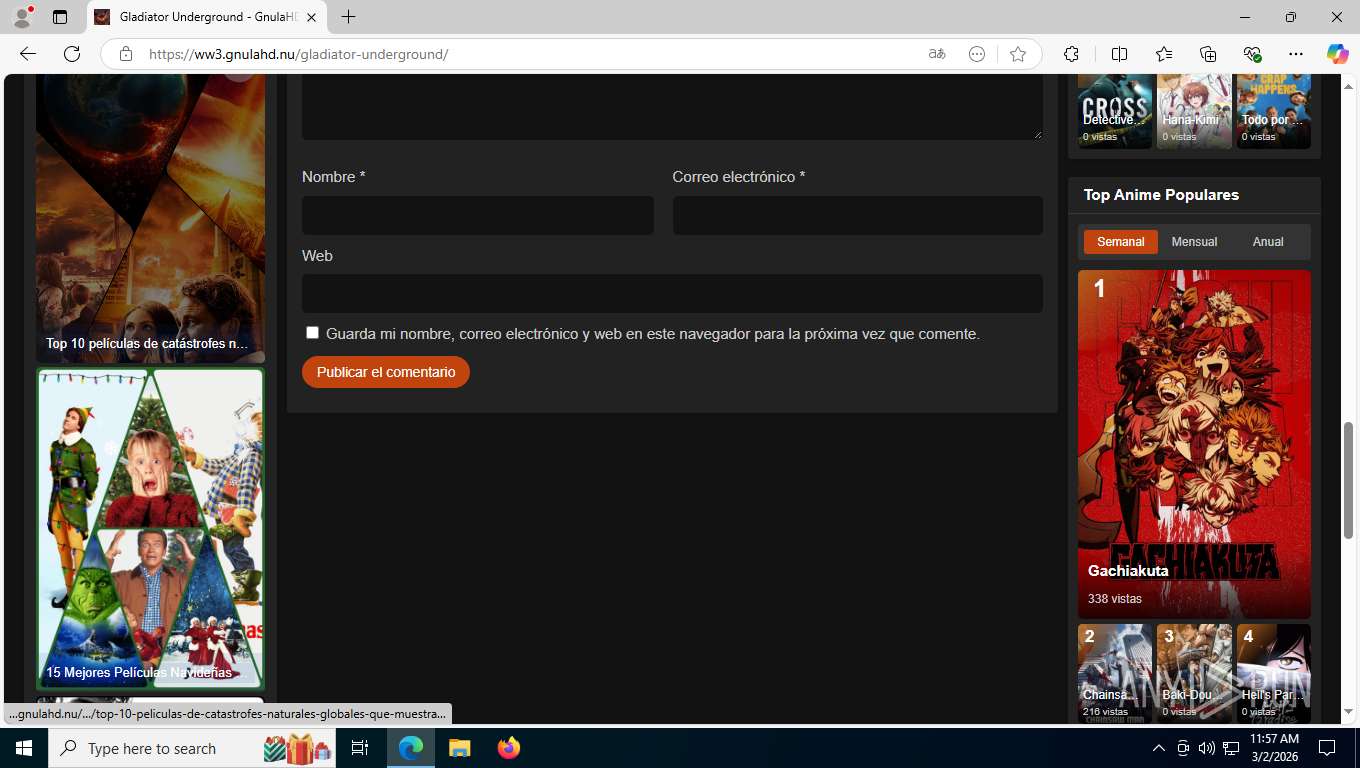This screenshot has width=1360, height=768.
Task: Open Browser essentials heart icon
Action: click(x=1252, y=54)
